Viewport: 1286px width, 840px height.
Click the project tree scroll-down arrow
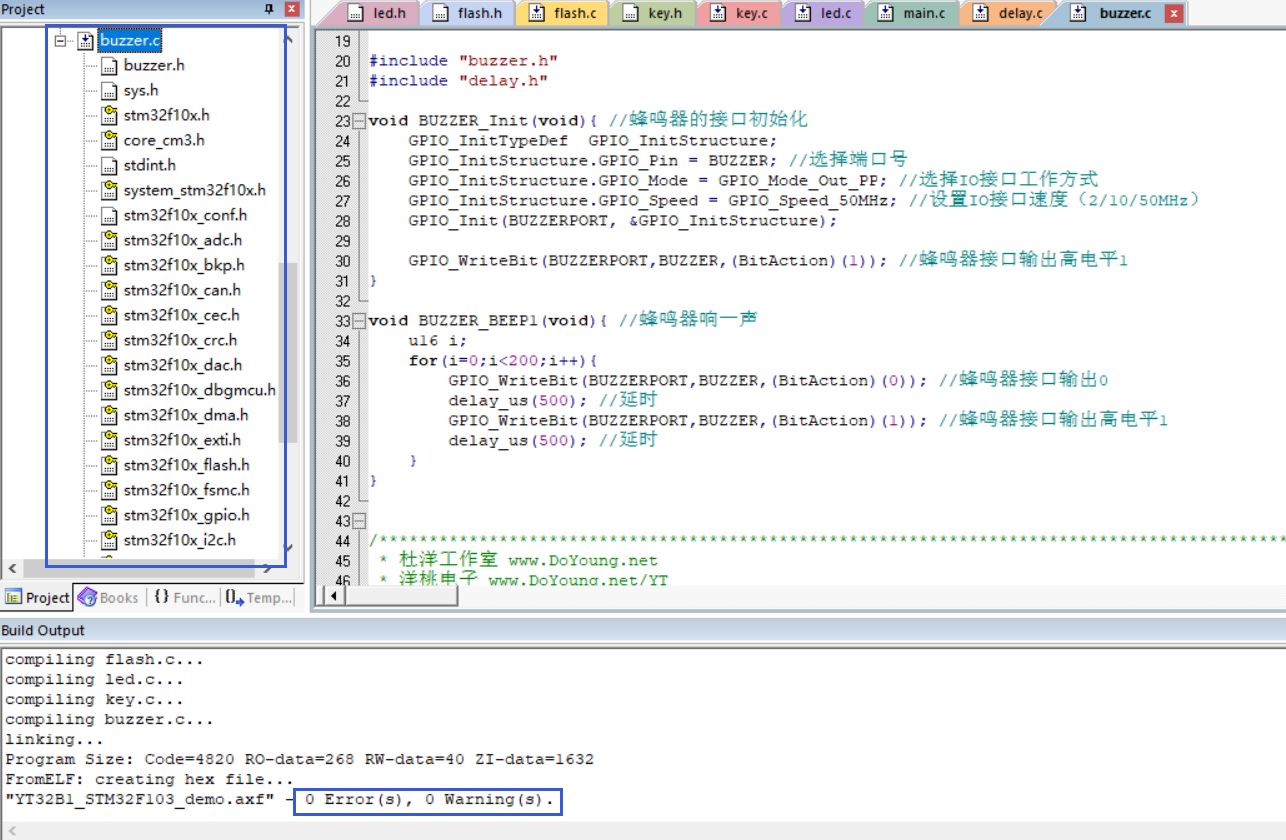(289, 548)
